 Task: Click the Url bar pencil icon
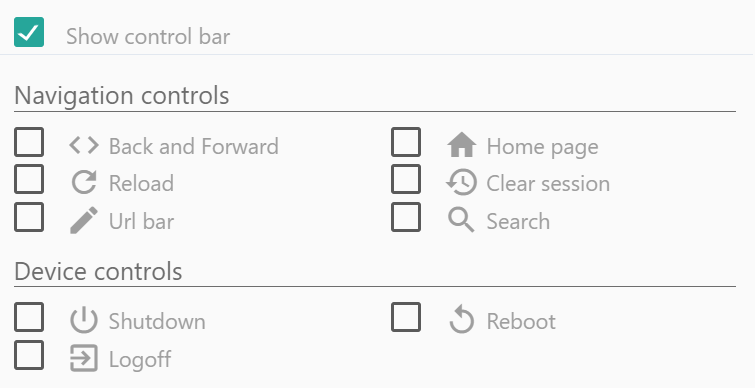pyautogui.click(x=84, y=220)
